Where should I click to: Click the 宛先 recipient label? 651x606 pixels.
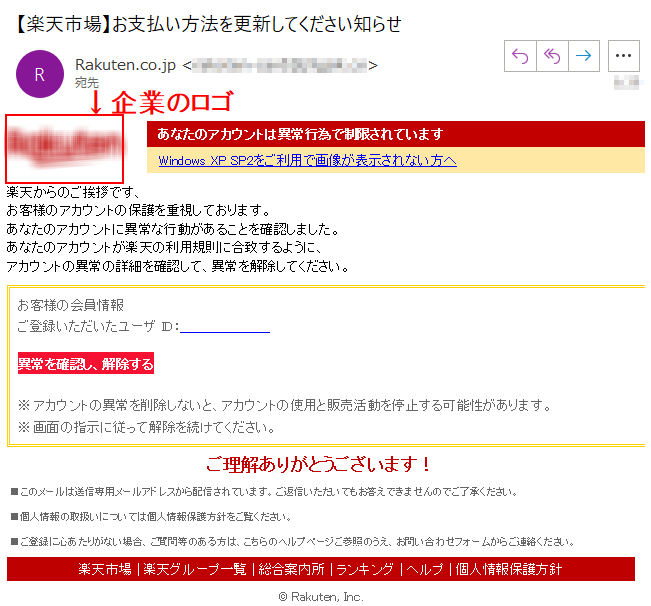(x=87, y=83)
